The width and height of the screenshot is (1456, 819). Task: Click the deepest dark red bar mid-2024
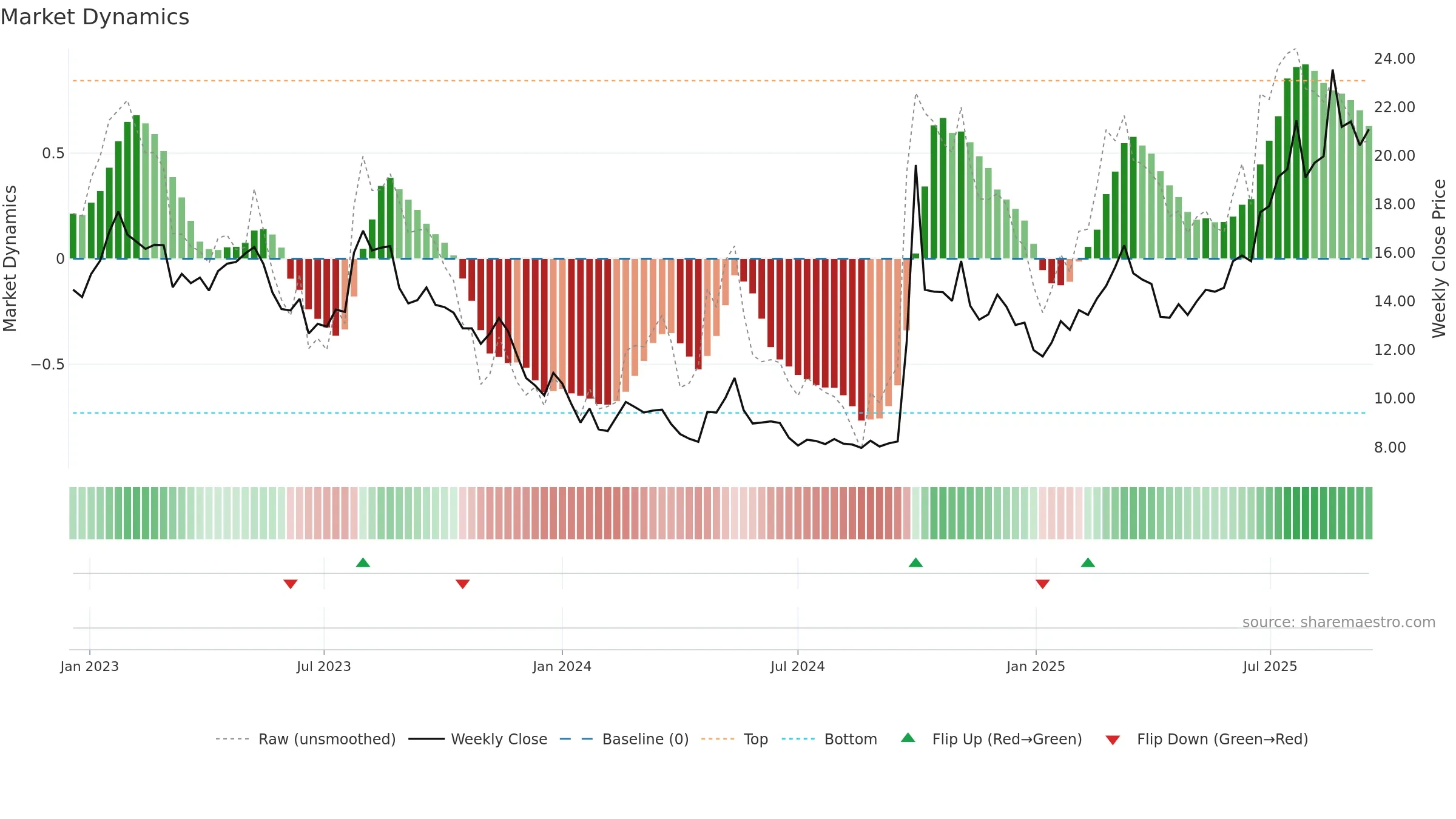861,340
